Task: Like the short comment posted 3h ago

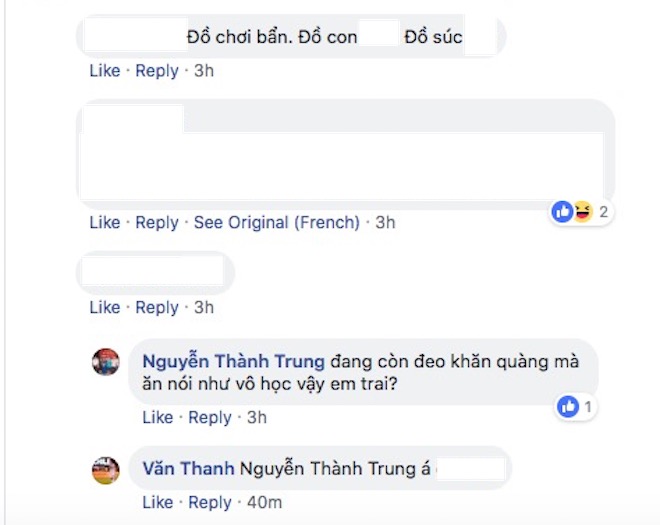Action: point(105,308)
